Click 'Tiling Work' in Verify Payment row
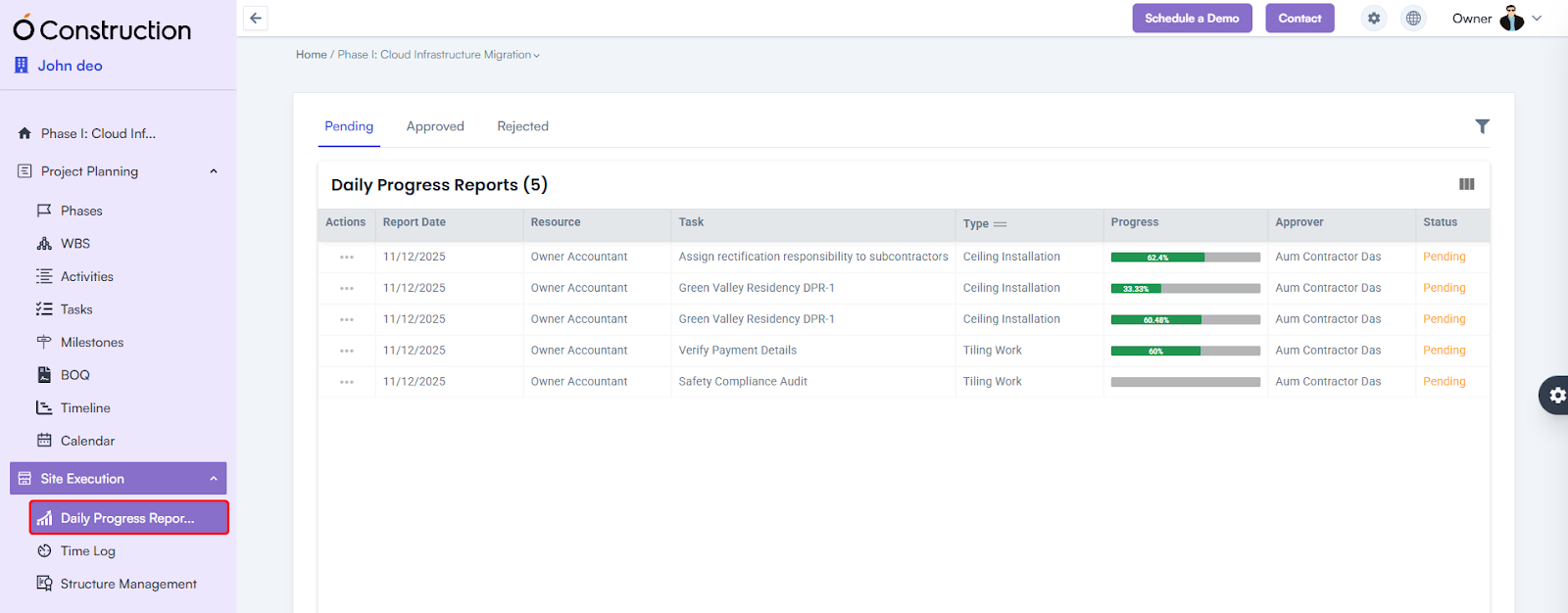The height and width of the screenshot is (613, 1568). (x=992, y=351)
